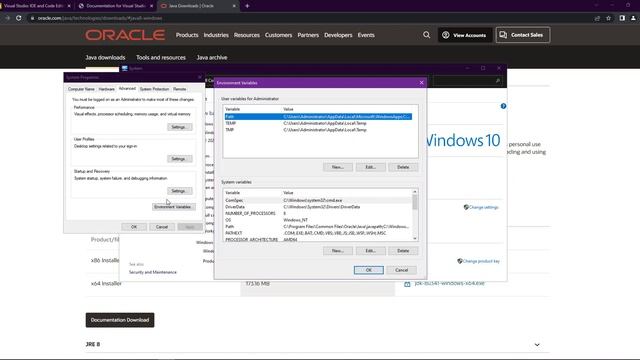This screenshot has height=360, width=640.
Task: Open the browser profile icon
Action: (x=633, y=18)
